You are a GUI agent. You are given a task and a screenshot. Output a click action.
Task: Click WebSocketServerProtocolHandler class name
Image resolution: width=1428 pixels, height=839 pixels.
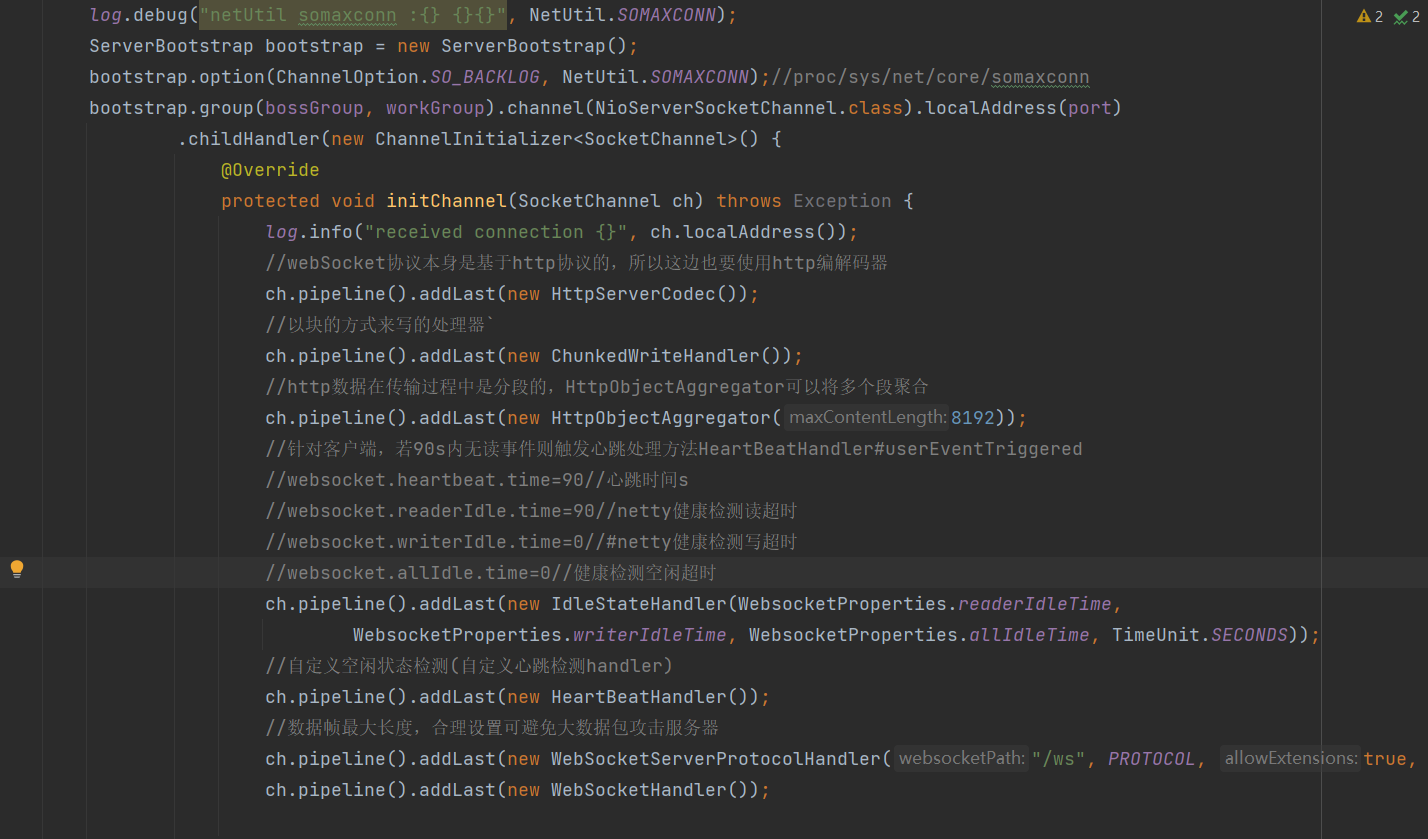(716, 759)
